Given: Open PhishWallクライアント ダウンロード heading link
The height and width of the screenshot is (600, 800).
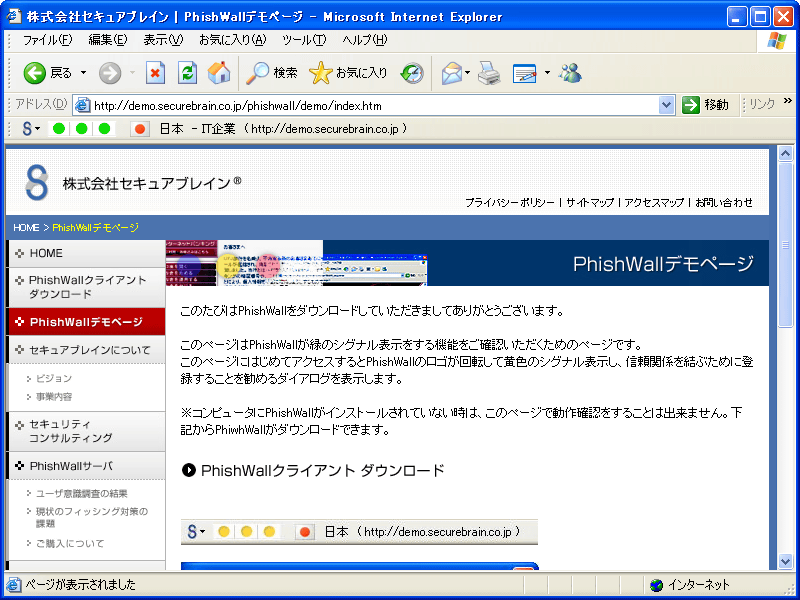Looking at the screenshot, I should tap(322, 470).
